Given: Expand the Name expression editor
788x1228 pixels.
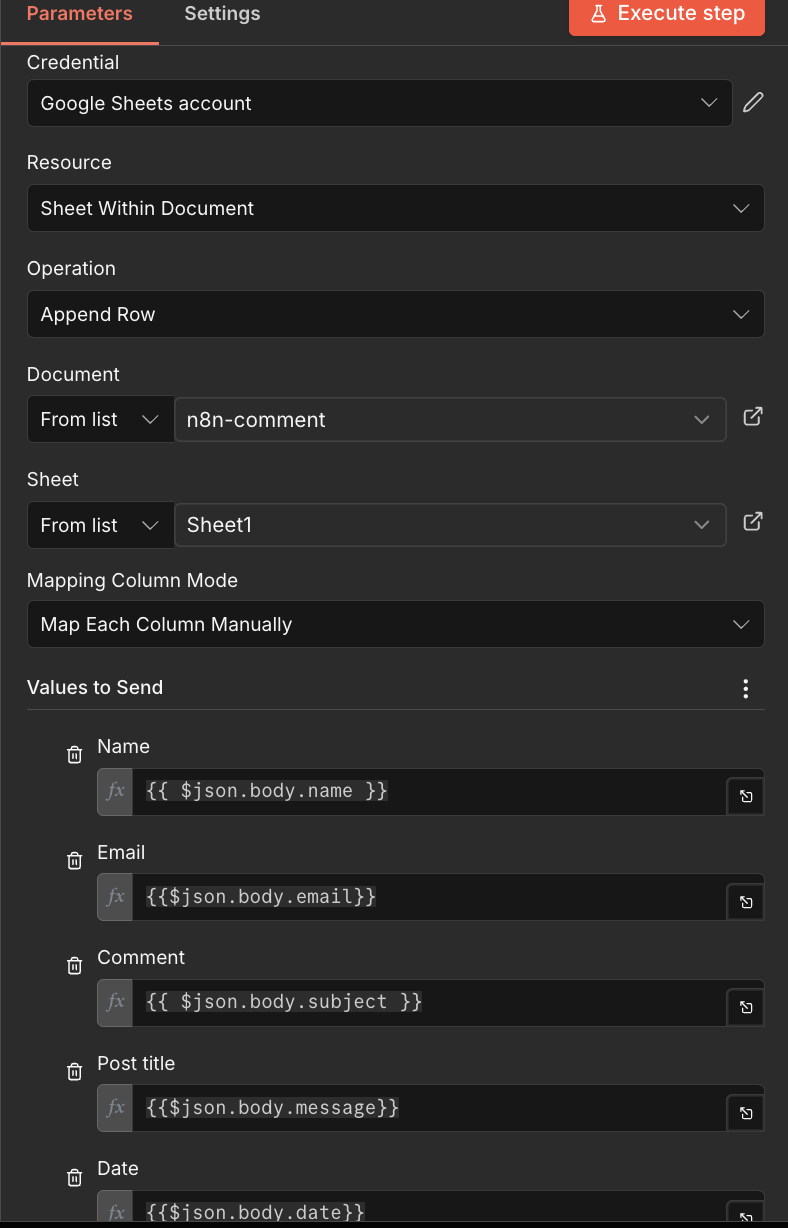Looking at the screenshot, I should [x=746, y=797].
